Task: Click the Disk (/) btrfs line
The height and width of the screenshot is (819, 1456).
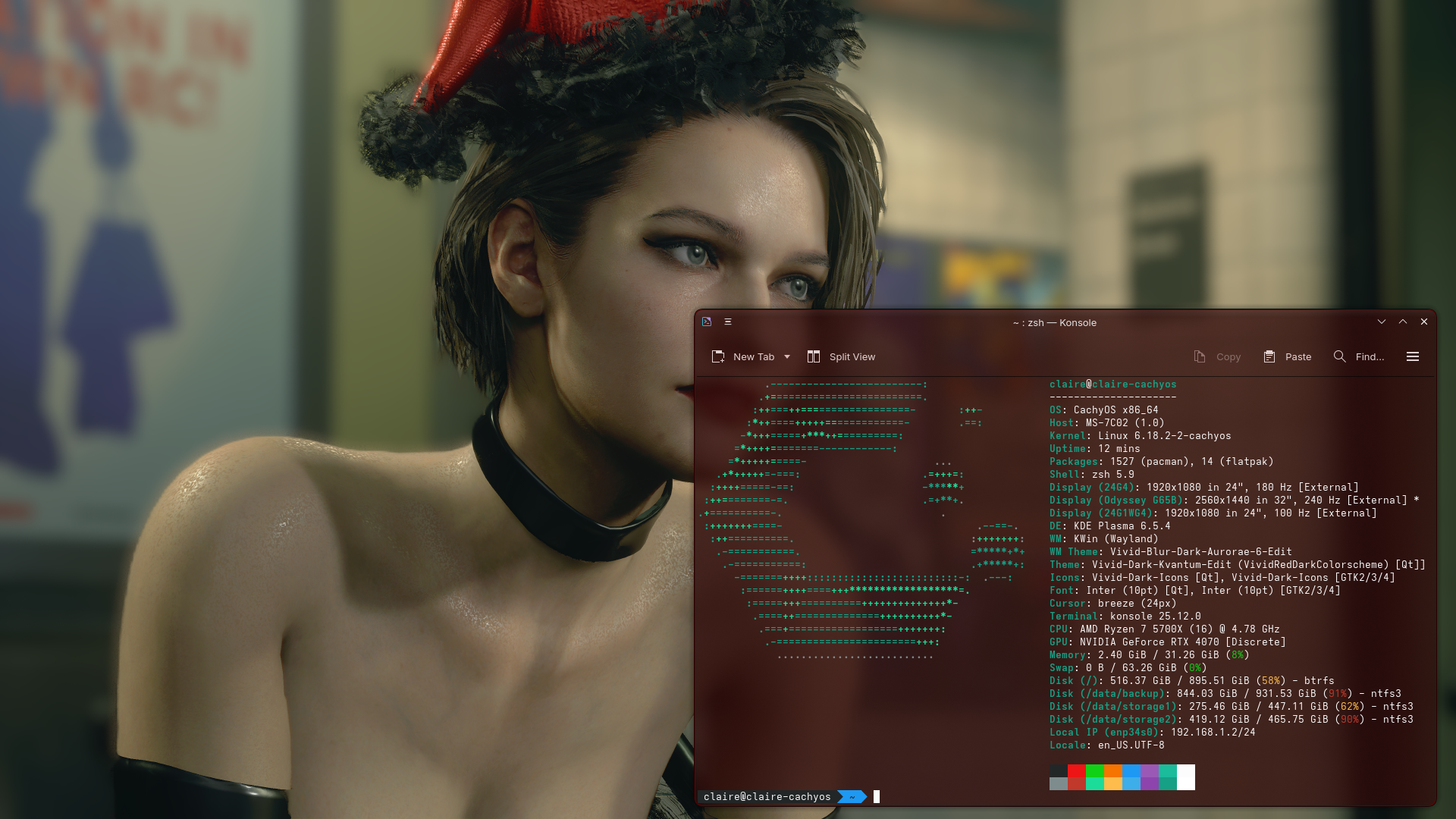Action: (1192, 681)
